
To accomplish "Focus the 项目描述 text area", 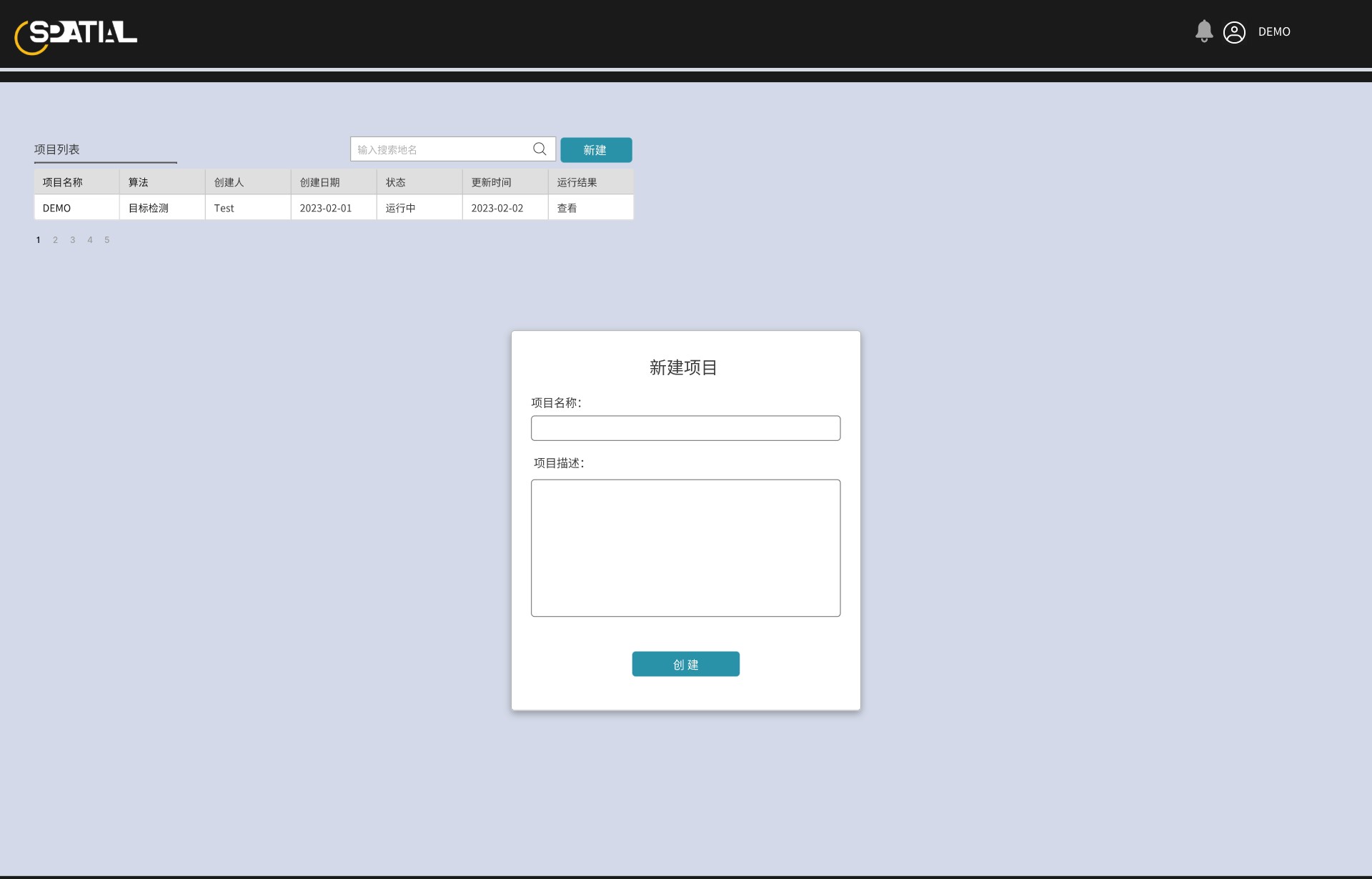I will 685,548.
